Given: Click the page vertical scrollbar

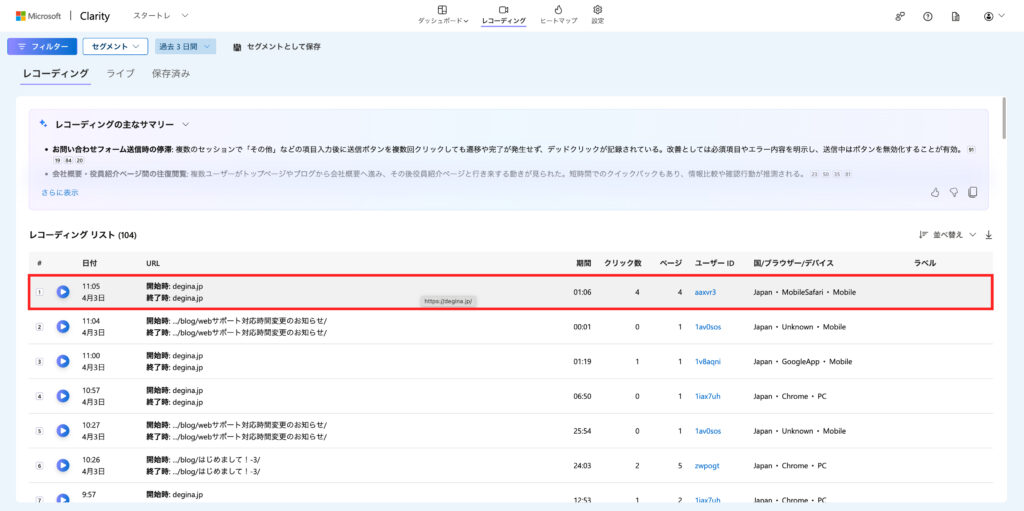Looking at the screenshot, I should click(x=1004, y=130).
